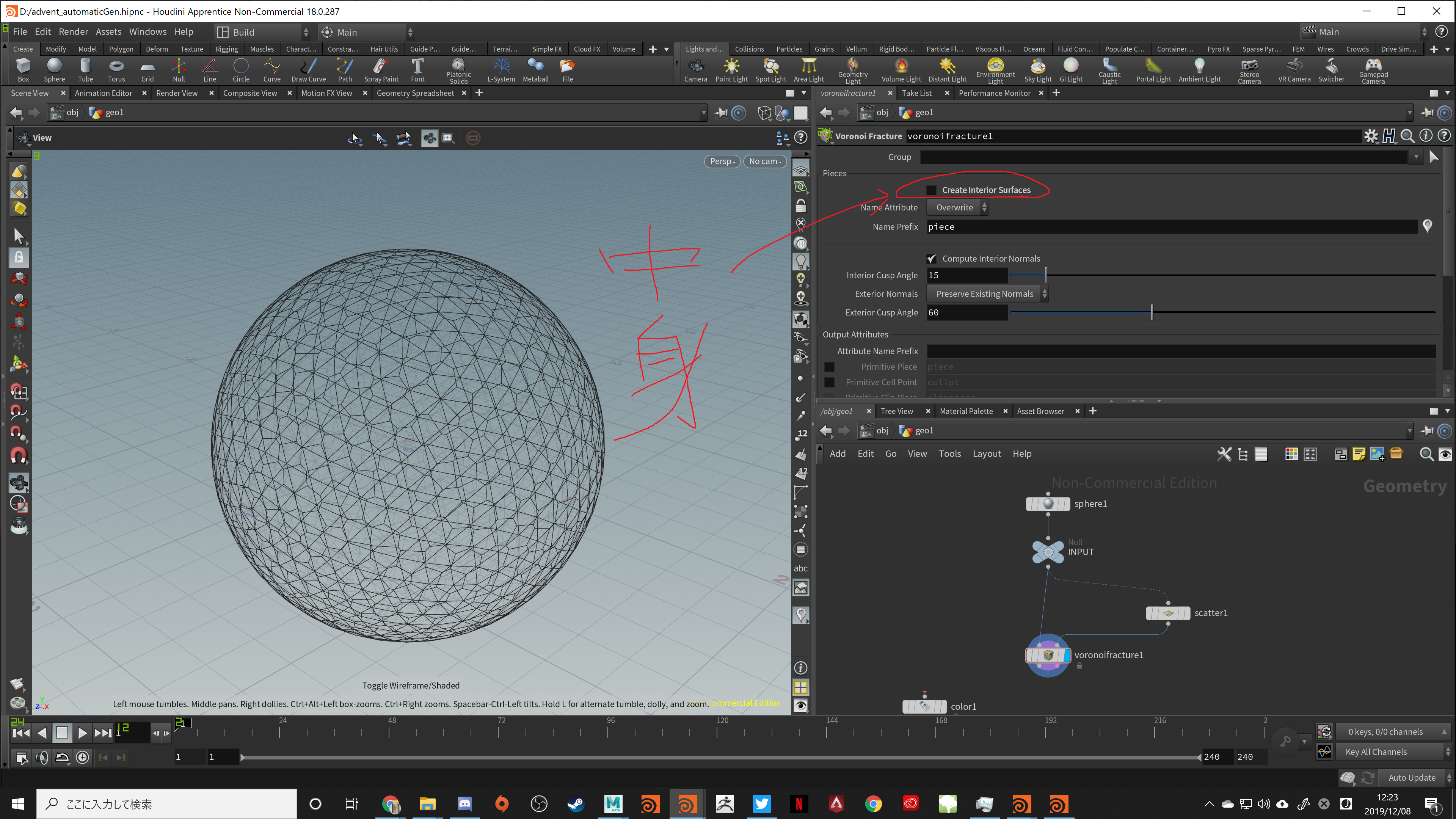1456x819 pixels.
Task: Click the Key All Channels button
Action: coord(1376,752)
